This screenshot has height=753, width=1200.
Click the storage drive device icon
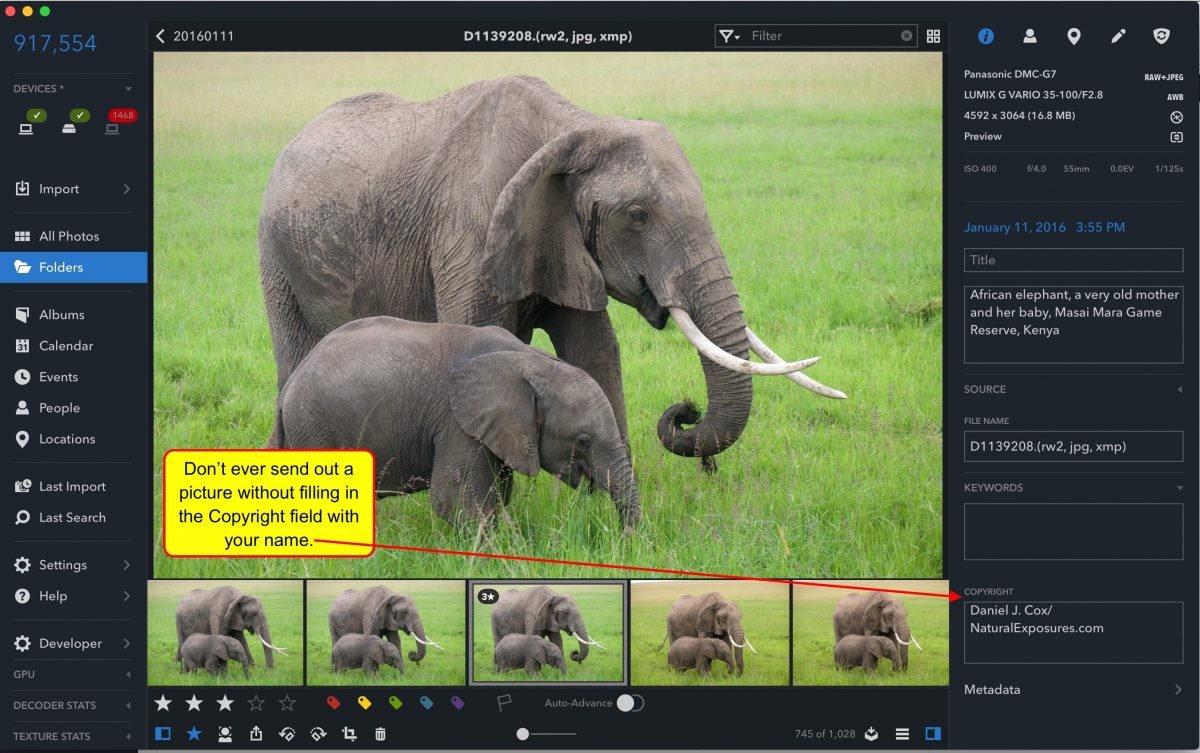70,128
